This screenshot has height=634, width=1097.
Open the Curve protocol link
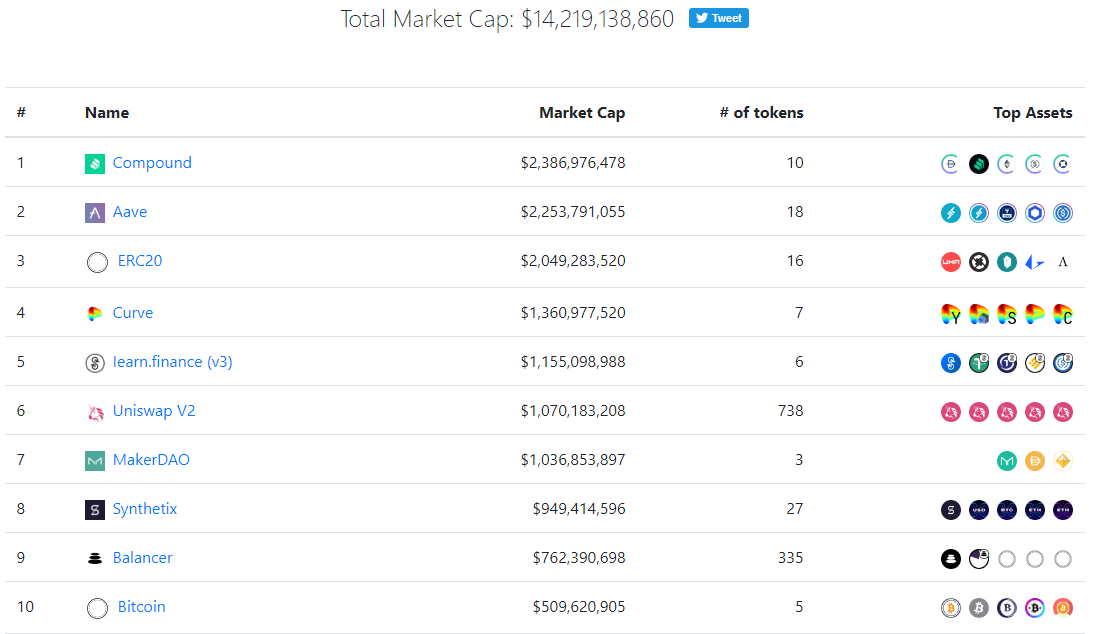point(133,313)
